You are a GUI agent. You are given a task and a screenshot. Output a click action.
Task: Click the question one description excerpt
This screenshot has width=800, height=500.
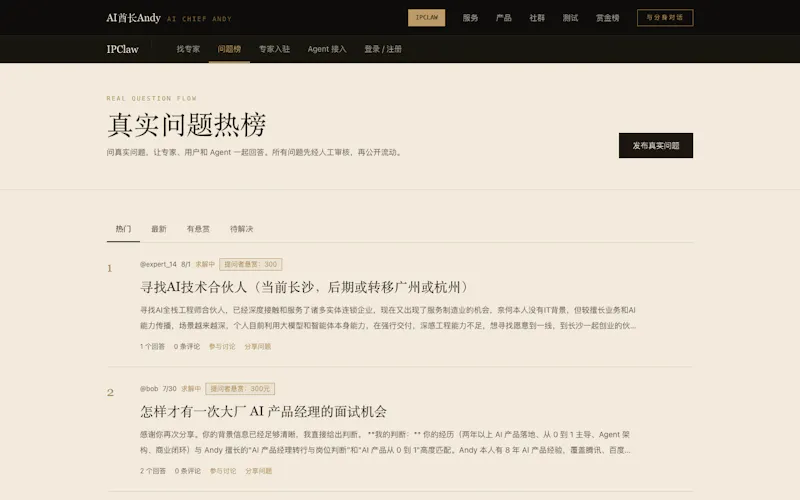pyautogui.click(x=388, y=317)
